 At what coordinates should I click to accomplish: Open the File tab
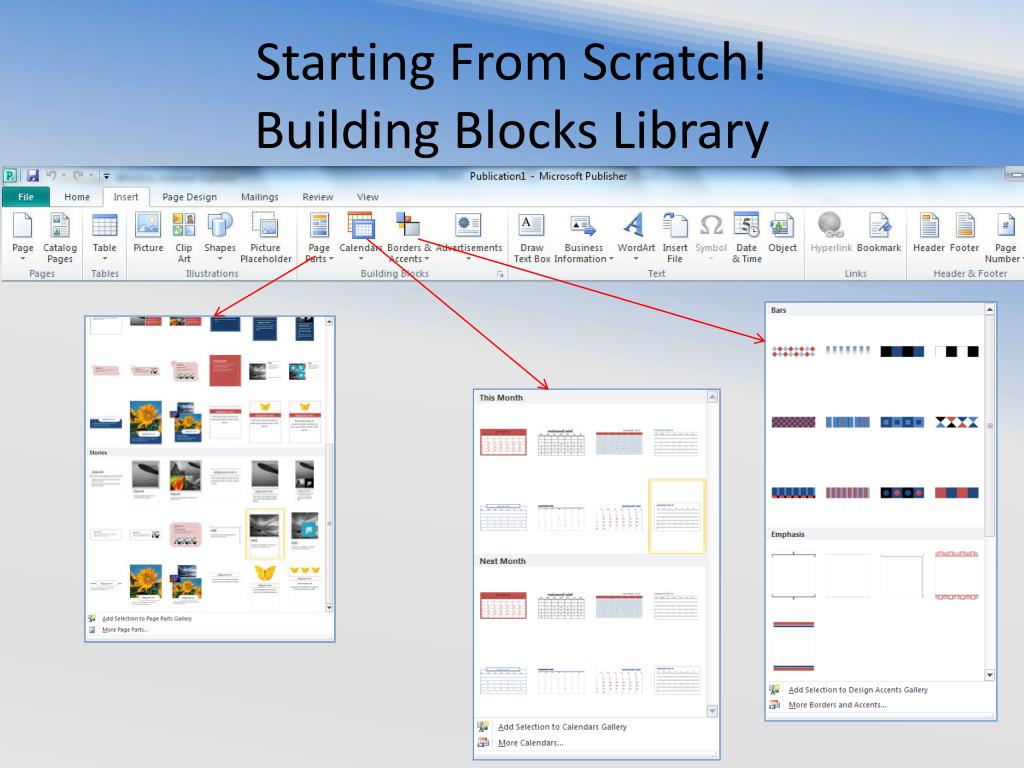tap(25, 197)
